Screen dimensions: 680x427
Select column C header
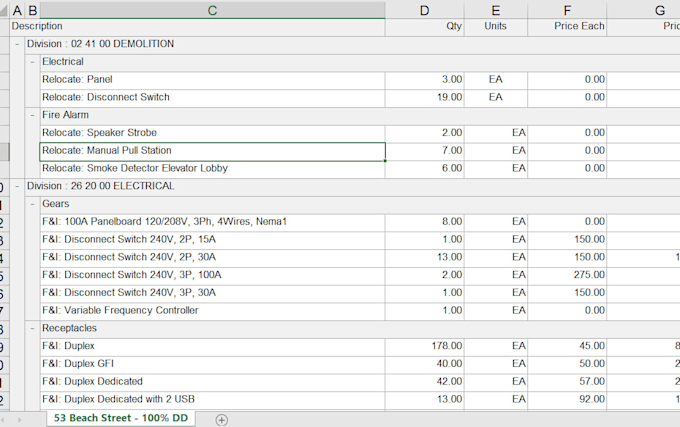click(212, 10)
